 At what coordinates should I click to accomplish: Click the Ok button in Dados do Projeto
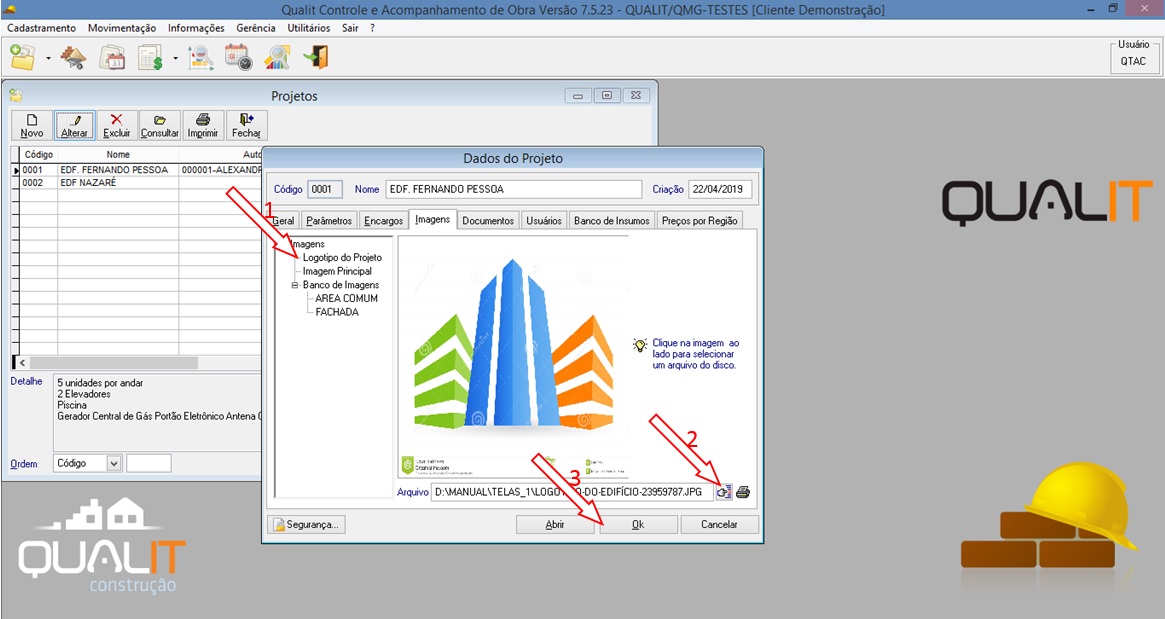[x=638, y=525]
